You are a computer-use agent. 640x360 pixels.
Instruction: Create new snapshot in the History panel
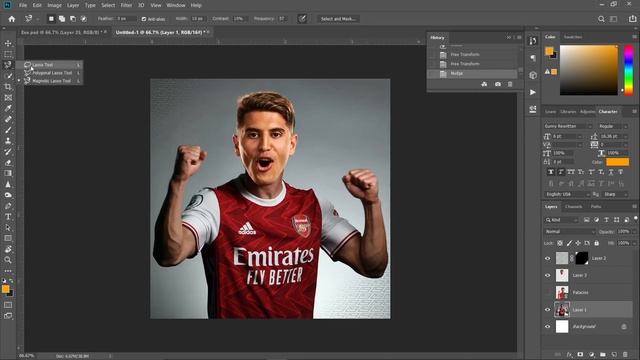(x=498, y=84)
